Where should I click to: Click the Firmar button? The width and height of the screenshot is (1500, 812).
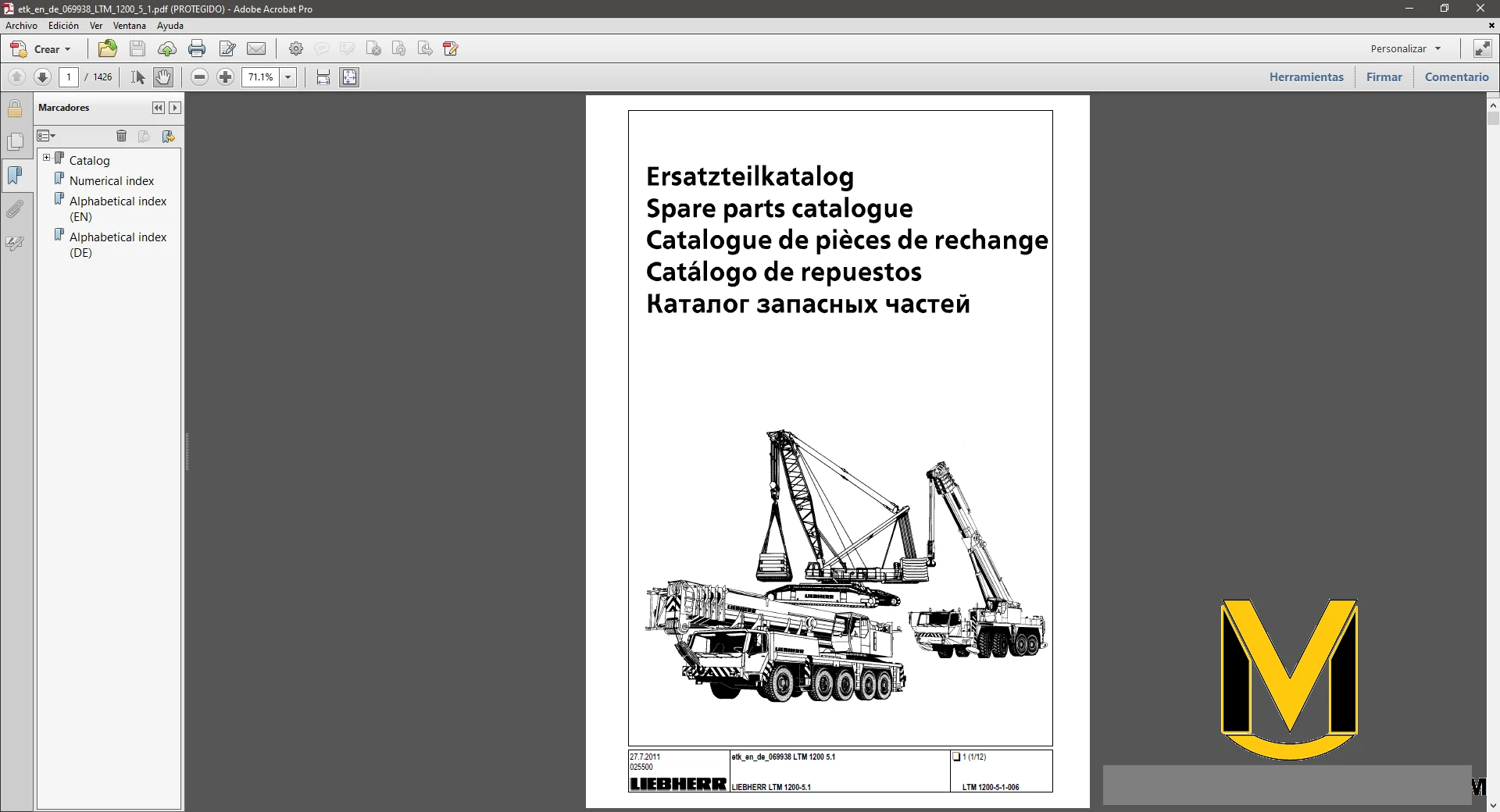(x=1384, y=77)
